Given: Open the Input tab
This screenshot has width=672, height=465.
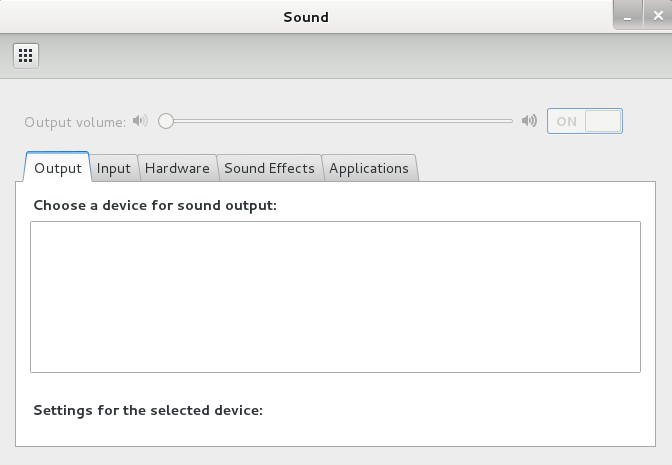Looking at the screenshot, I should pyautogui.click(x=113, y=168).
